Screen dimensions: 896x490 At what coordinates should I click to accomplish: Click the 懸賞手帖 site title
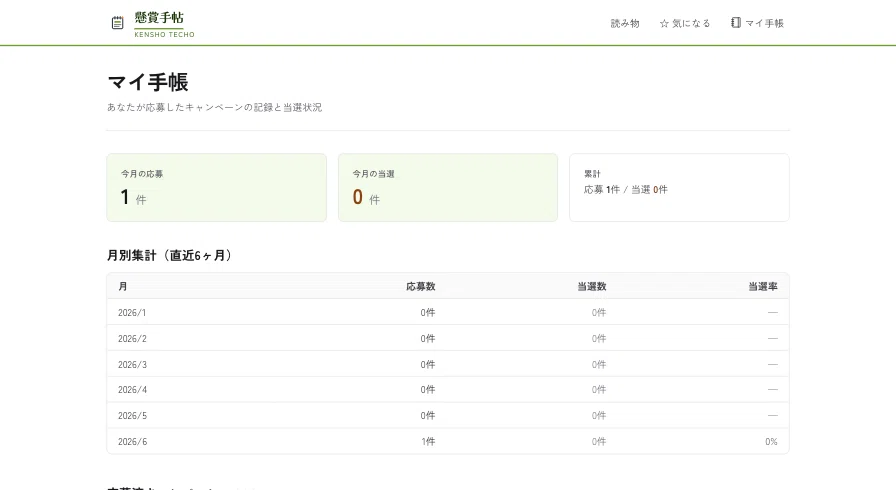tap(159, 18)
